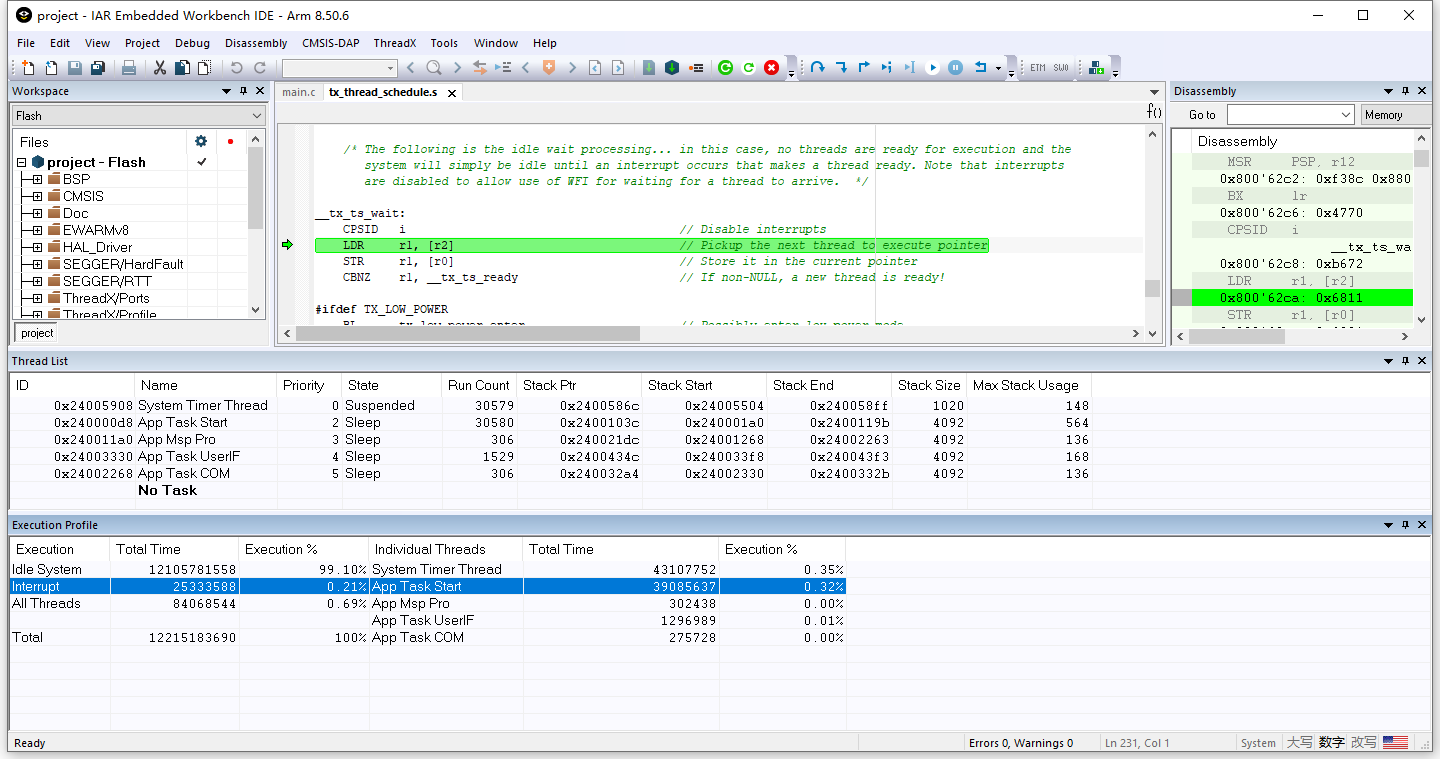This screenshot has width=1440, height=759.
Task: Switch to the main.c editor tab
Action: (x=298, y=92)
